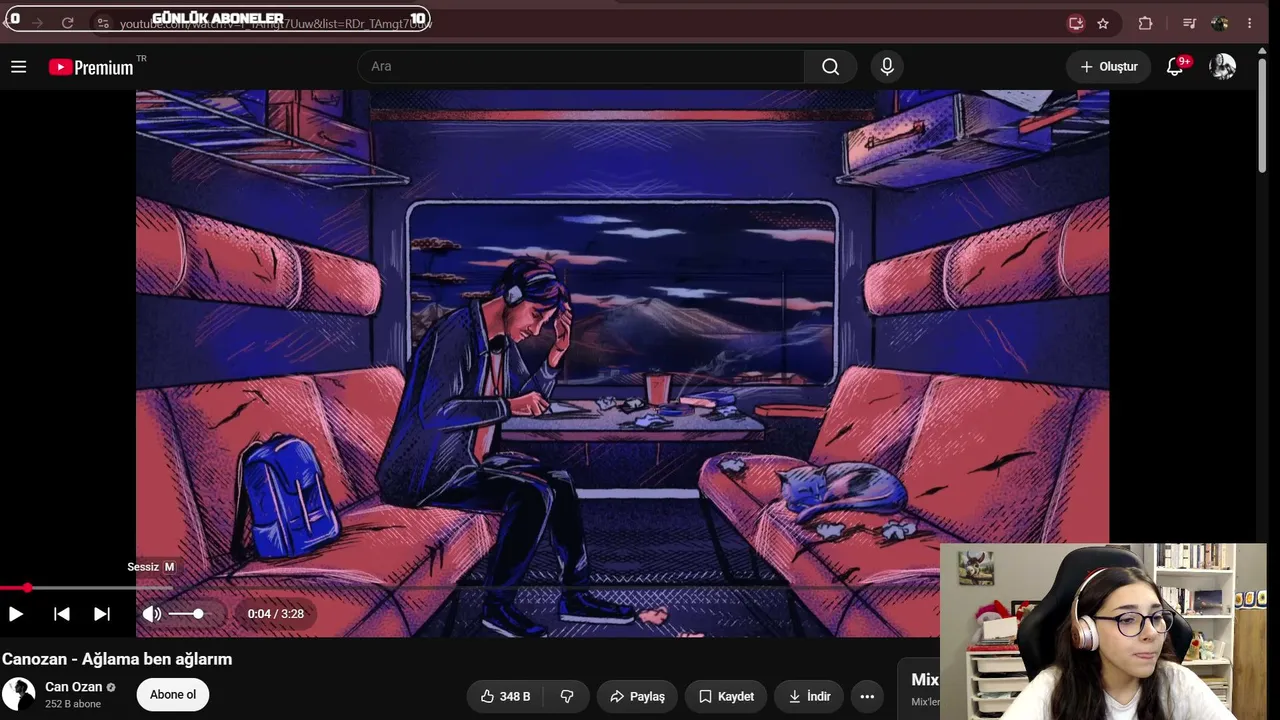Viewport: 1280px width, 720px height.
Task: Open the account avatar menu
Action: [x=1222, y=67]
